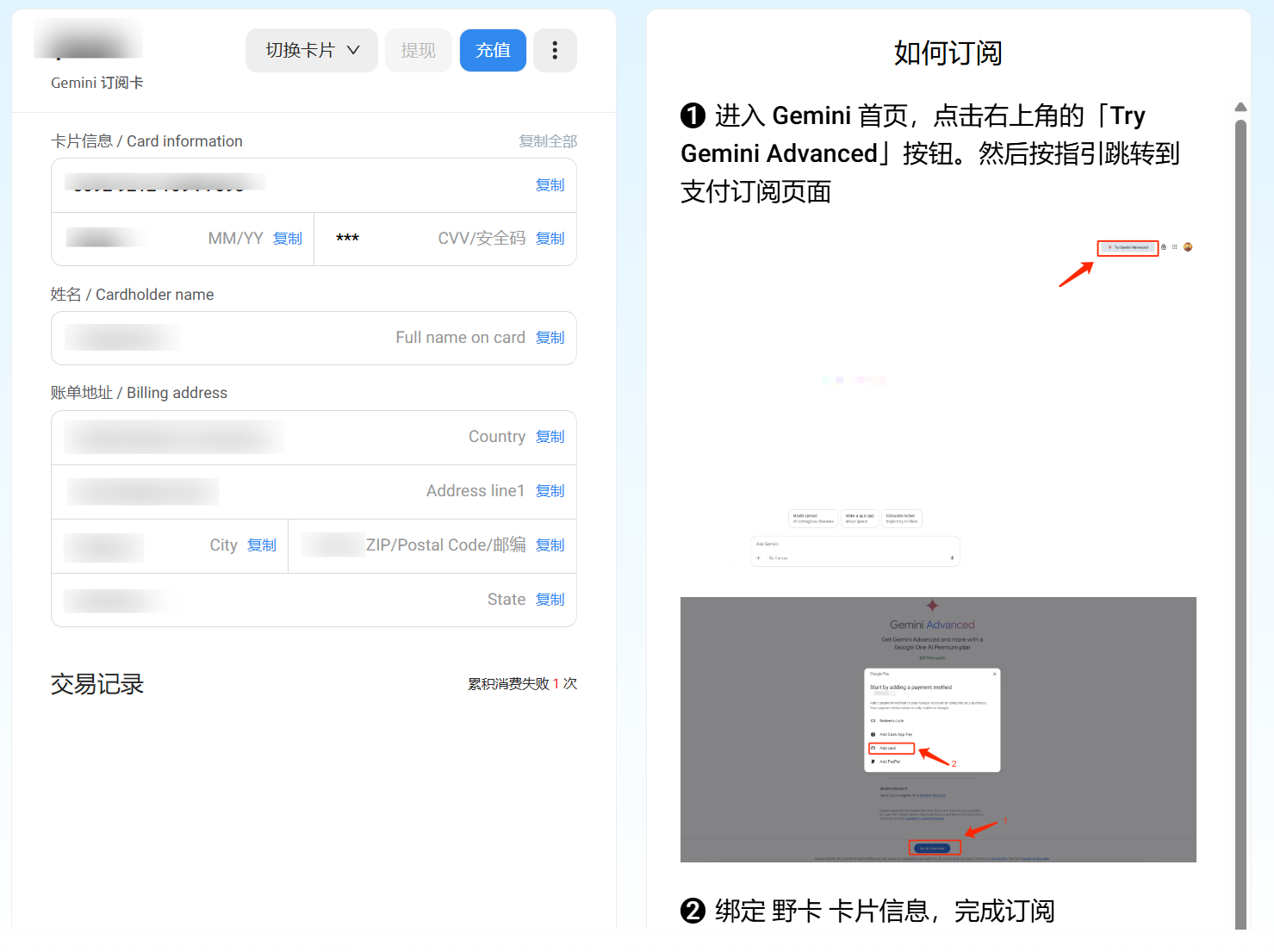Click the 累积消费失败 1 次 text
This screenshot has height=952, width=1274.
(x=523, y=684)
